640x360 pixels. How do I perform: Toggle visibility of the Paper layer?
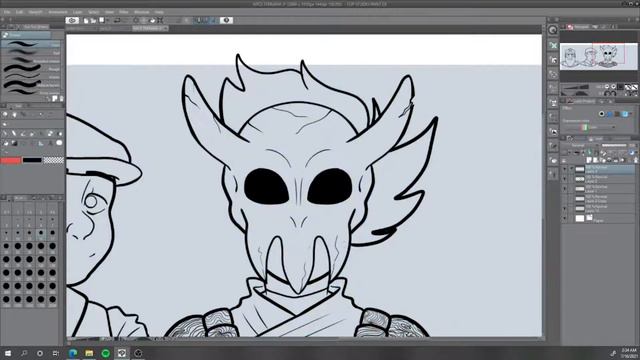pyautogui.click(x=565, y=219)
